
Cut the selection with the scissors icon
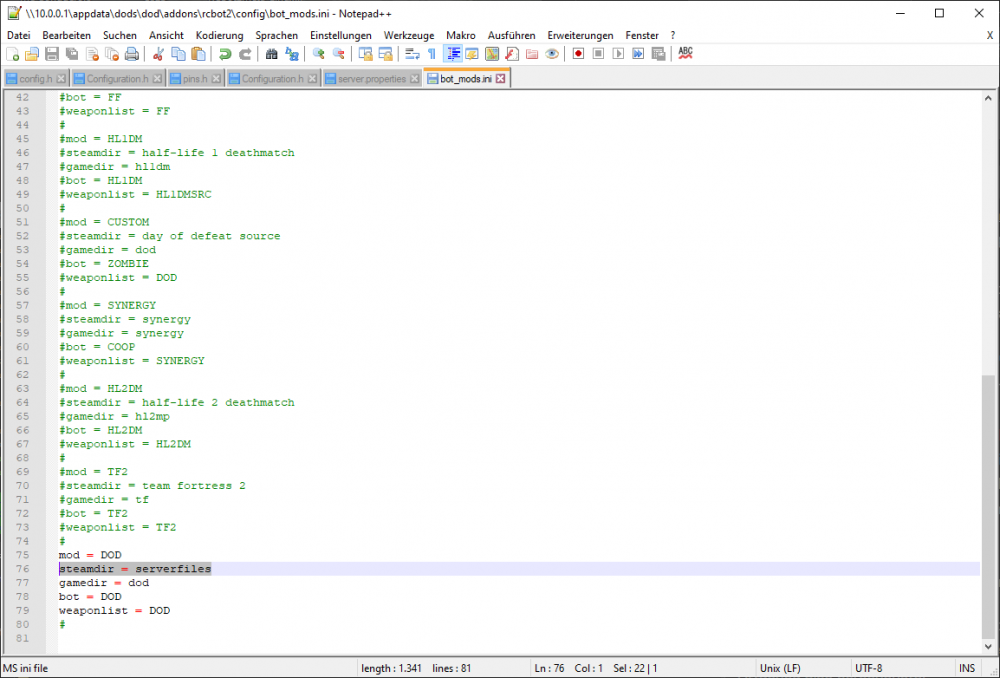click(x=158, y=54)
